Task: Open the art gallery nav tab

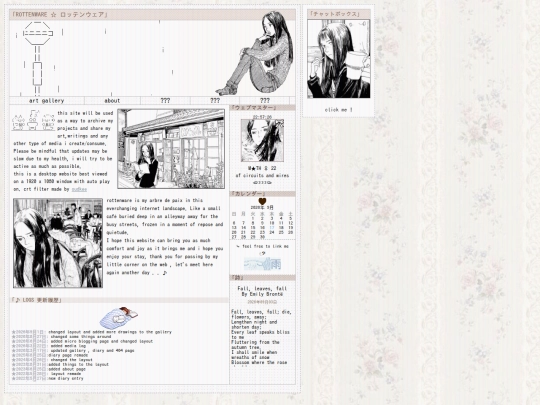Action: (46, 101)
